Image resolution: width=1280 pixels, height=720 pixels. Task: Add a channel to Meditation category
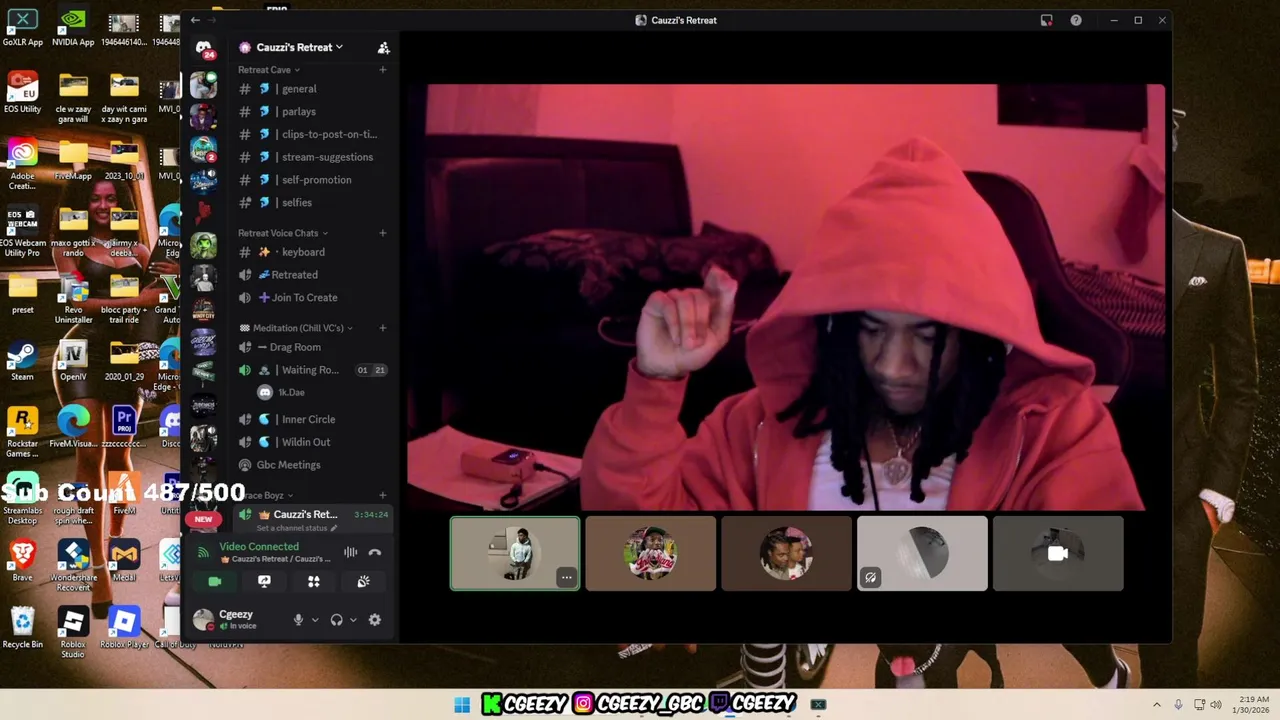click(x=383, y=328)
